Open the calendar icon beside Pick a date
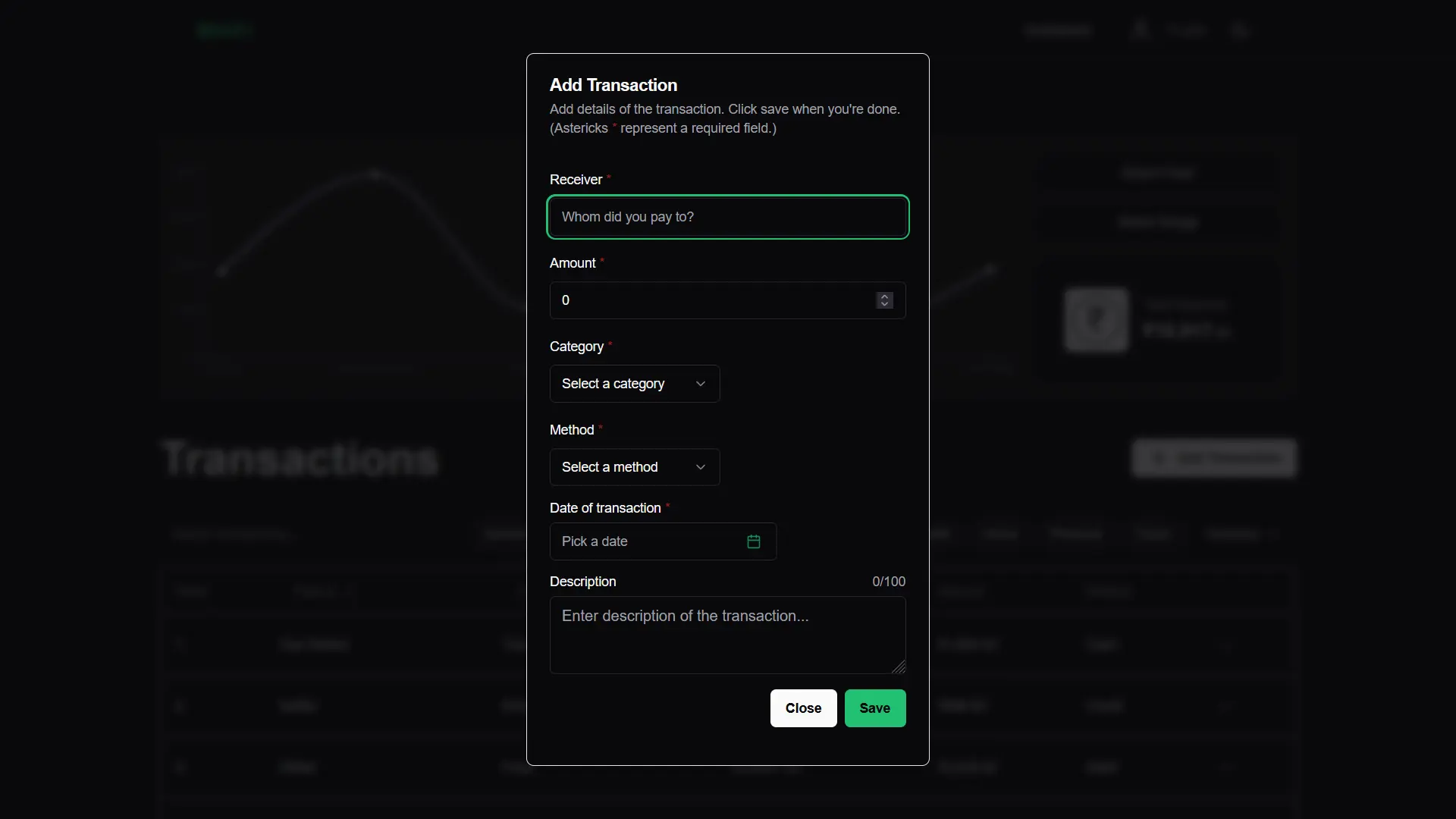 pos(753,541)
